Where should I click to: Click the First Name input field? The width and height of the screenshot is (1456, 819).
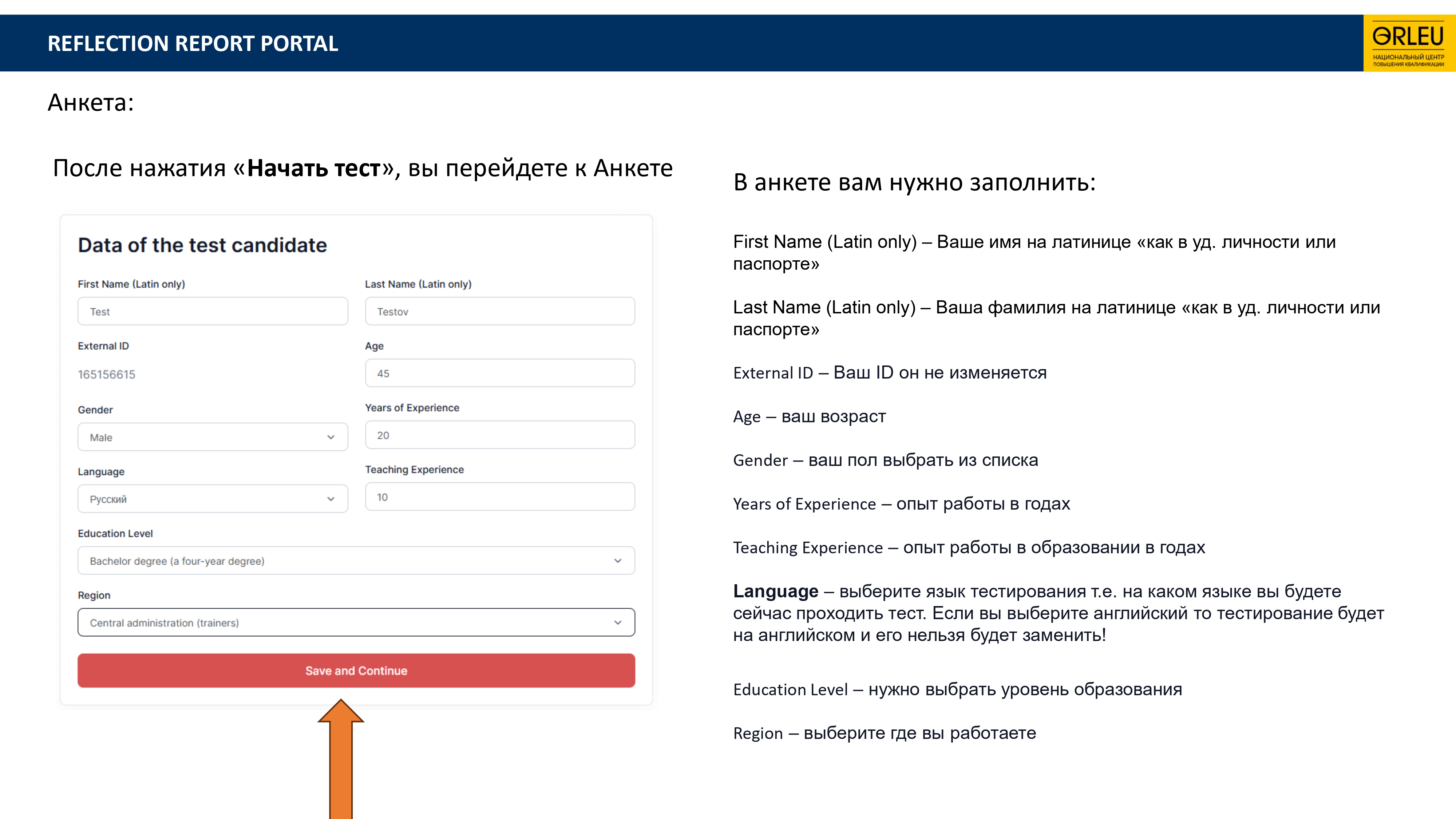click(x=213, y=312)
